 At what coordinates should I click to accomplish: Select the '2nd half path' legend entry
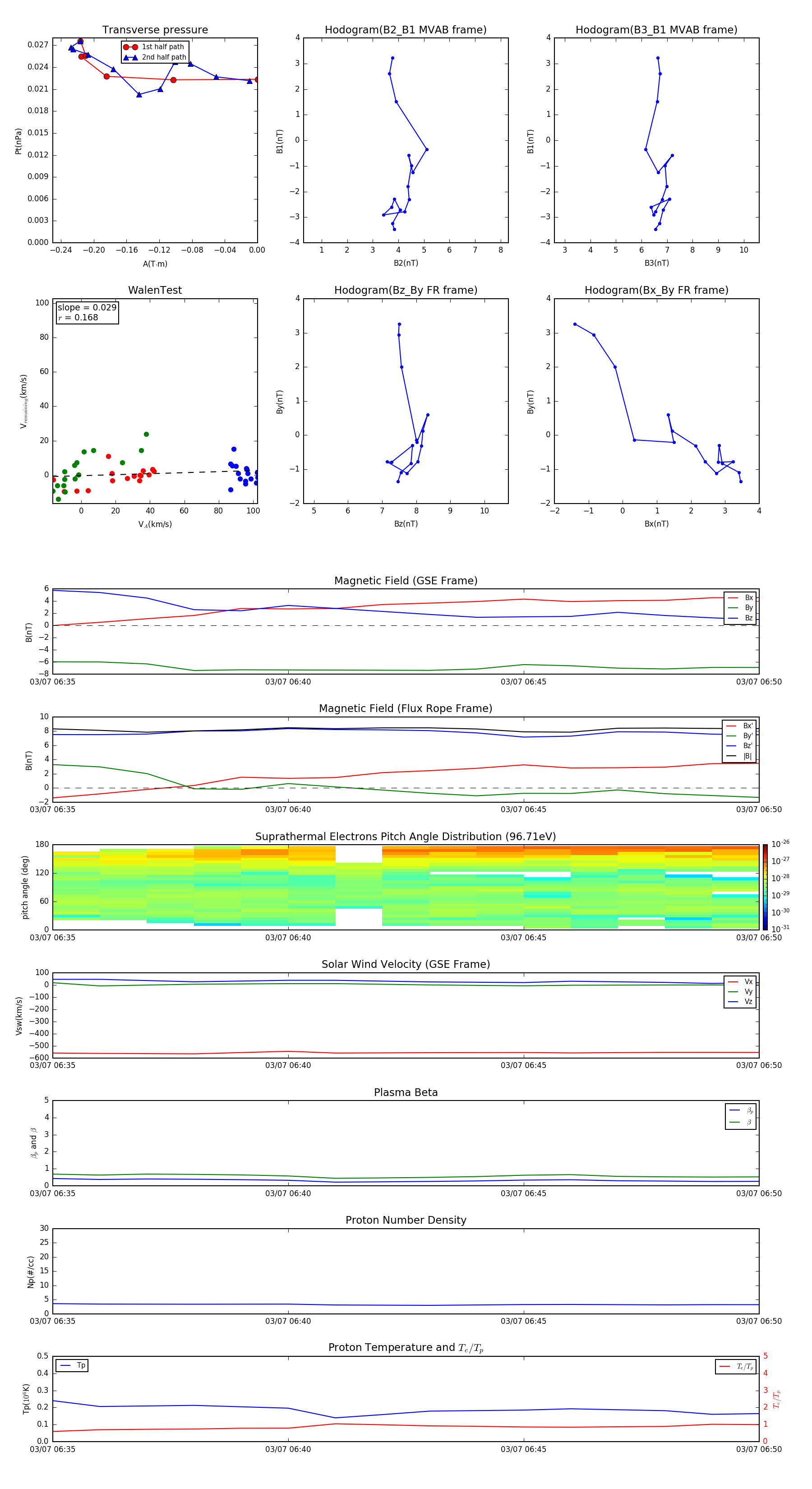coord(156,57)
